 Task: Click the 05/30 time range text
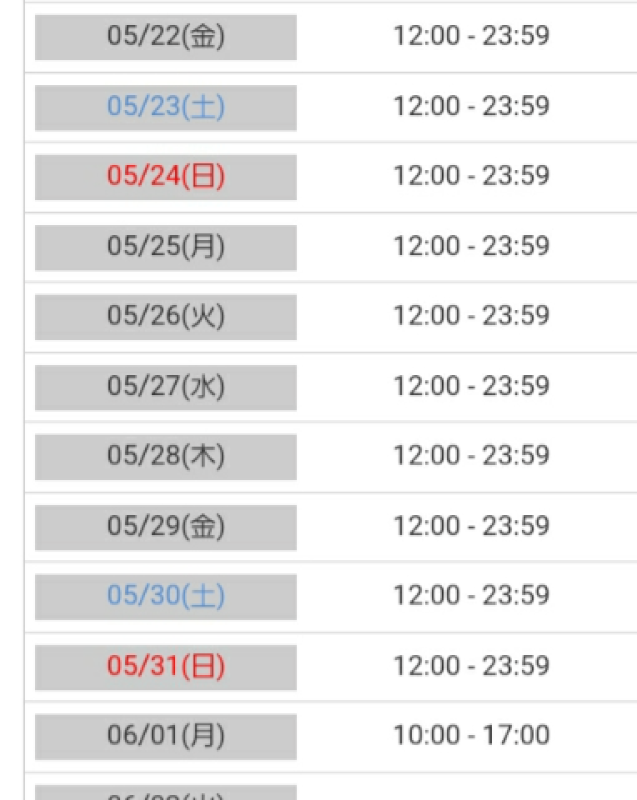click(471, 595)
